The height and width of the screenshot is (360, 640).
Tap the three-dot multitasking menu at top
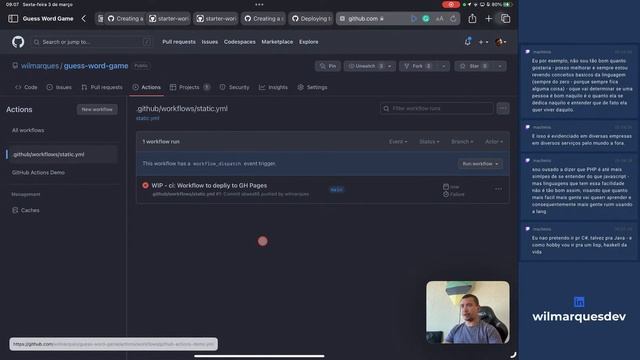[x=259, y=4]
